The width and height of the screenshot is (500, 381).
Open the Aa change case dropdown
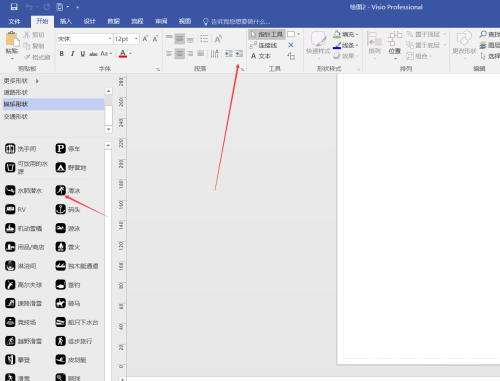106,54
